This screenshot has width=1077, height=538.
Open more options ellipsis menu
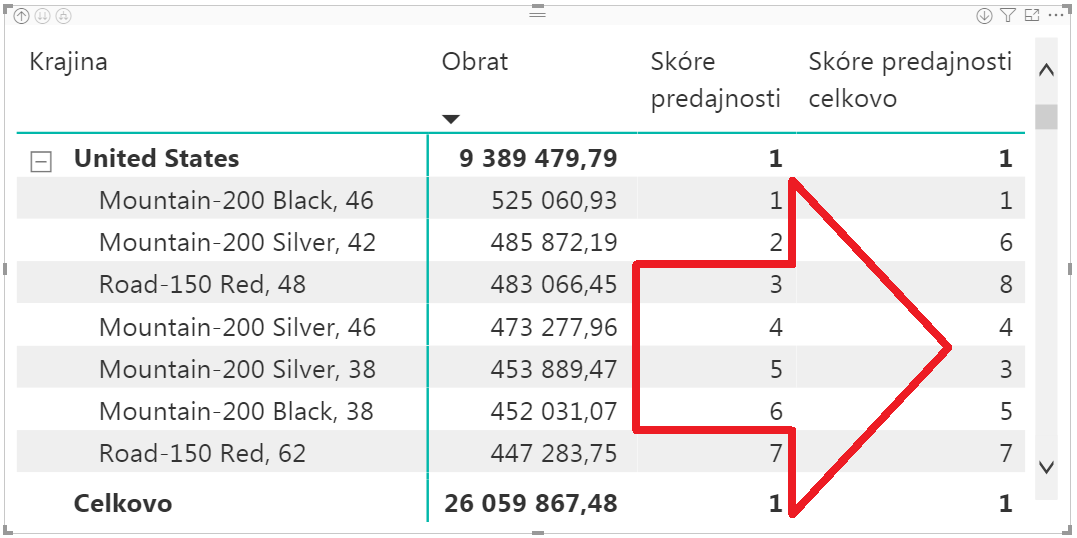click(1056, 16)
